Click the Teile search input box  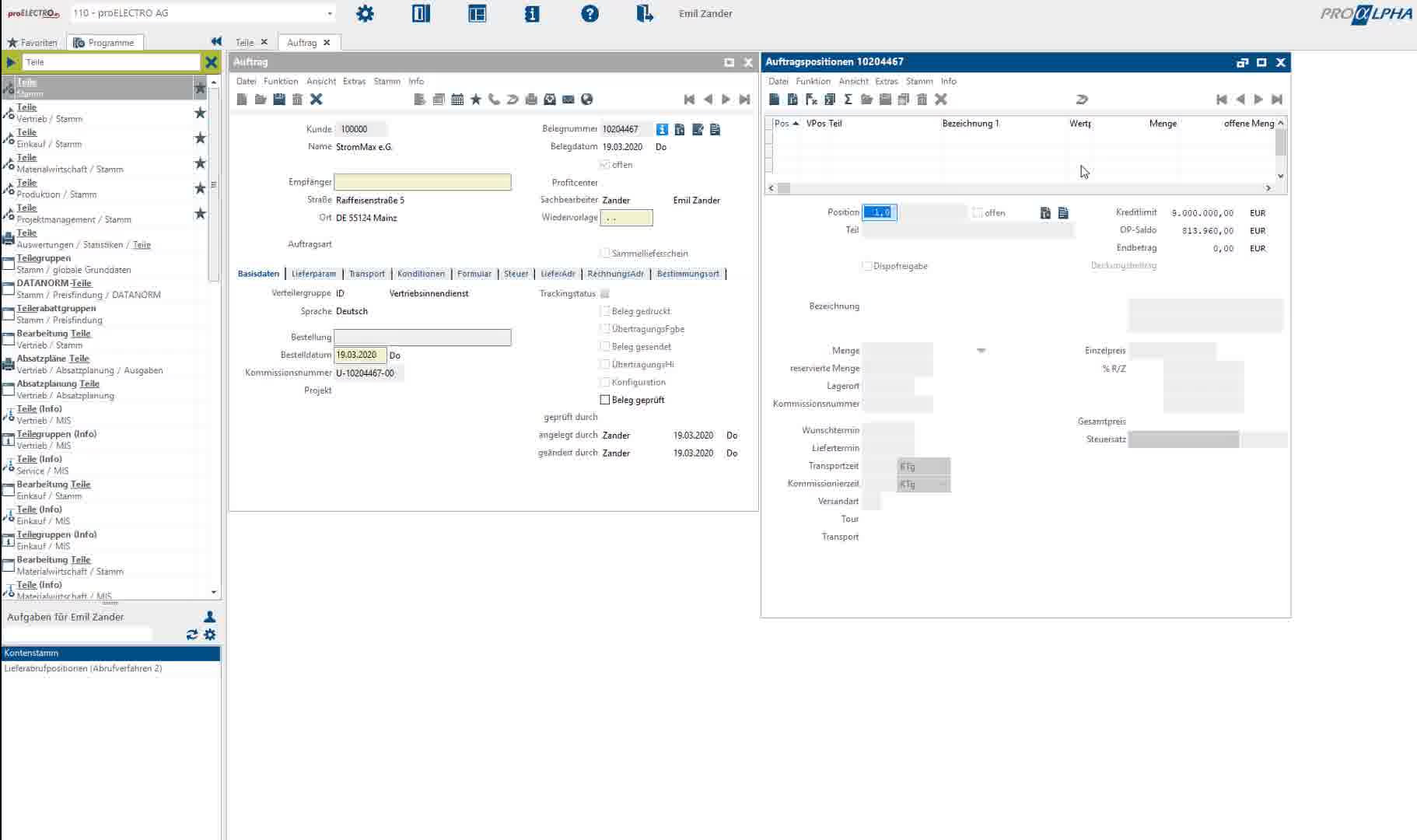point(111,61)
